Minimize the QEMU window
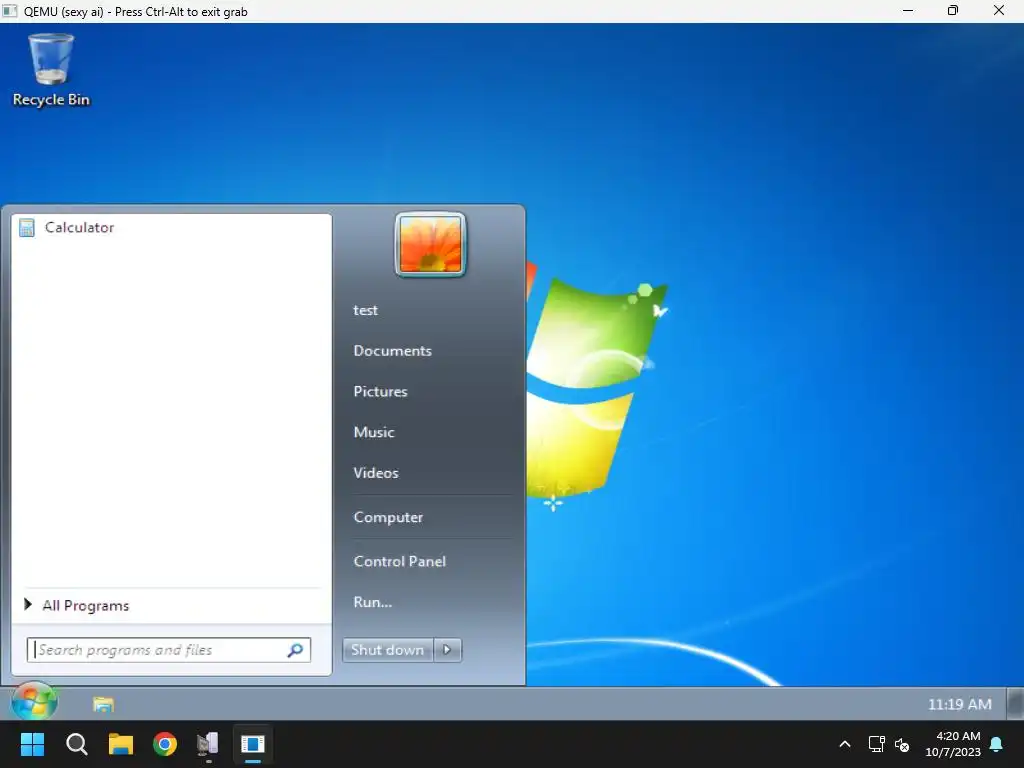This screenshot has height=768, width=1024. (x=908, y=10)
